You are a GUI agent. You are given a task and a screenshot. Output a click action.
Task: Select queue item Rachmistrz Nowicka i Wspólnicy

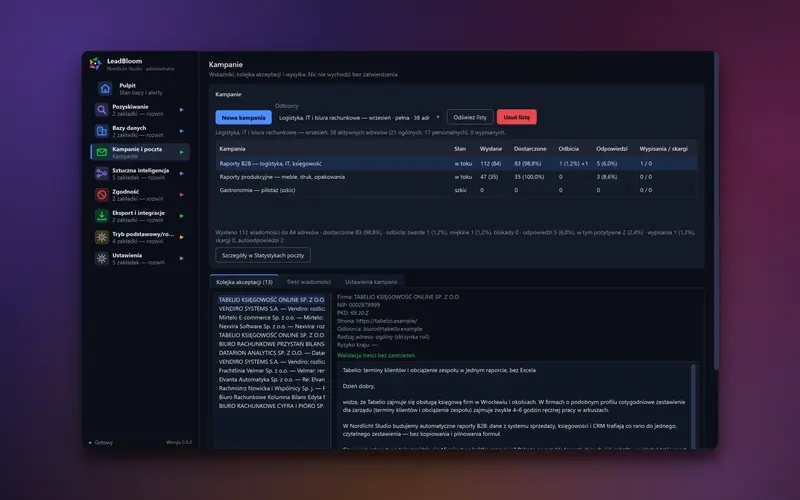[x=271, y=388]
